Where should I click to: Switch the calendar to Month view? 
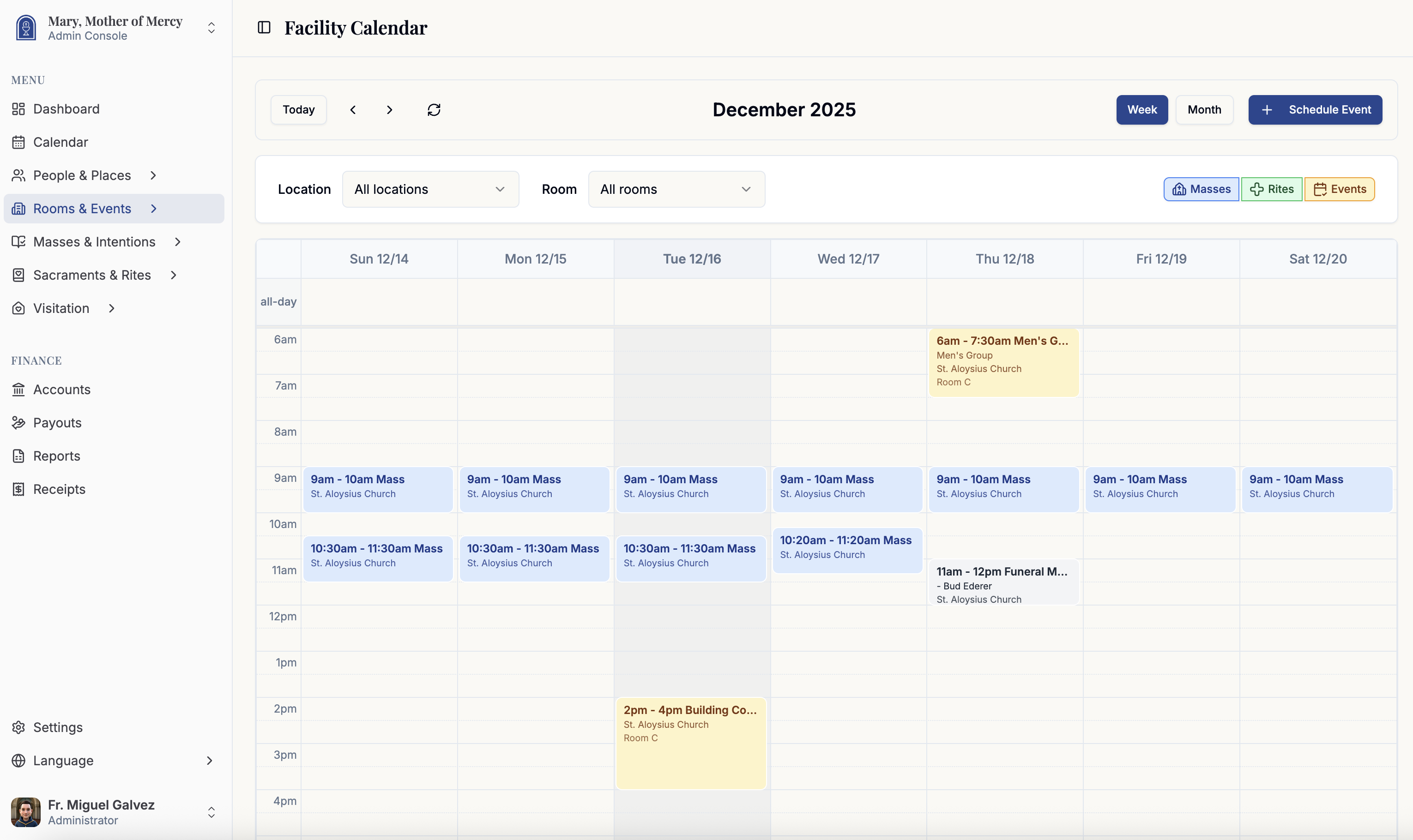click(1203, 109)
